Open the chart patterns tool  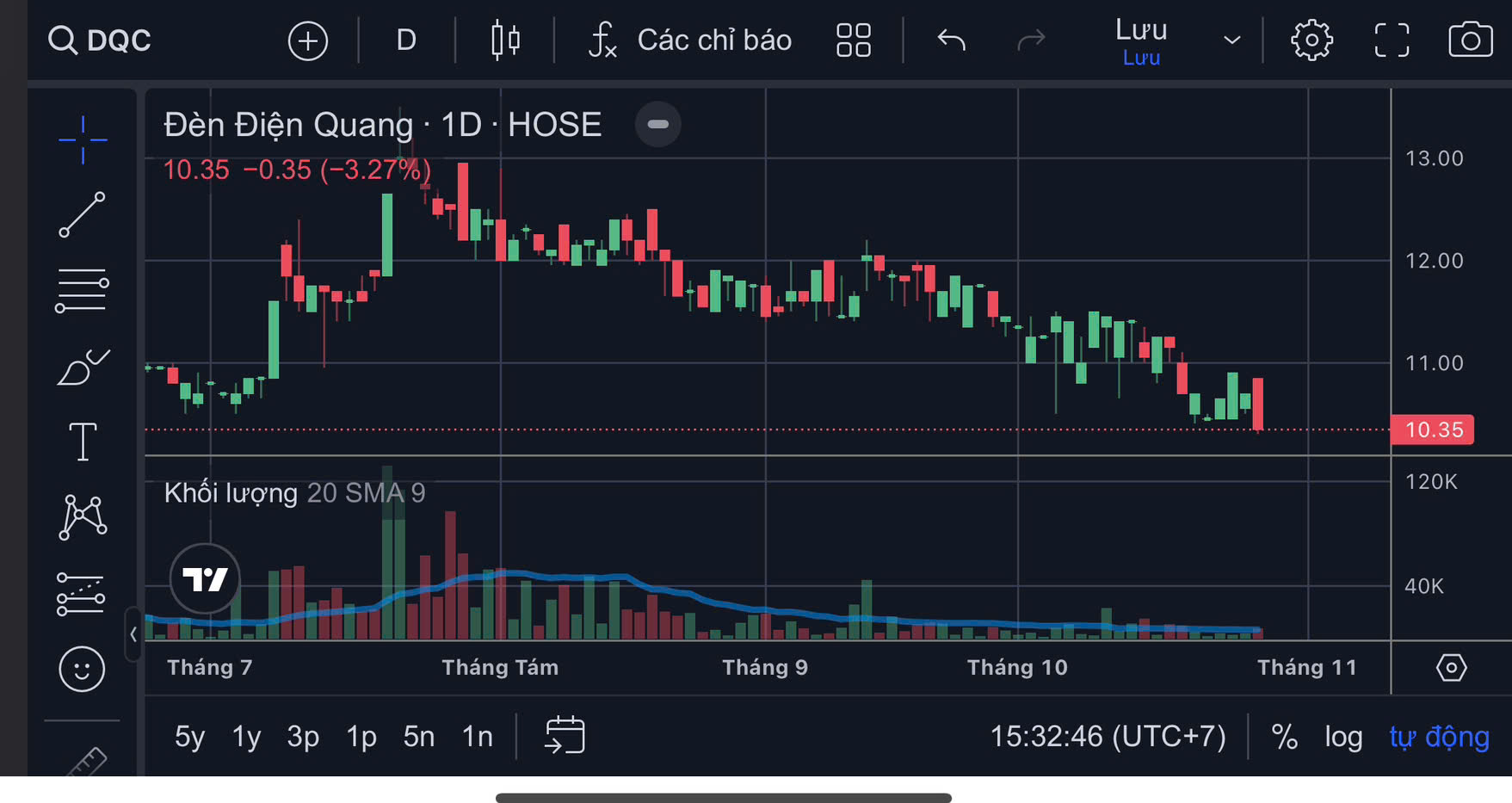coord(83,517)
